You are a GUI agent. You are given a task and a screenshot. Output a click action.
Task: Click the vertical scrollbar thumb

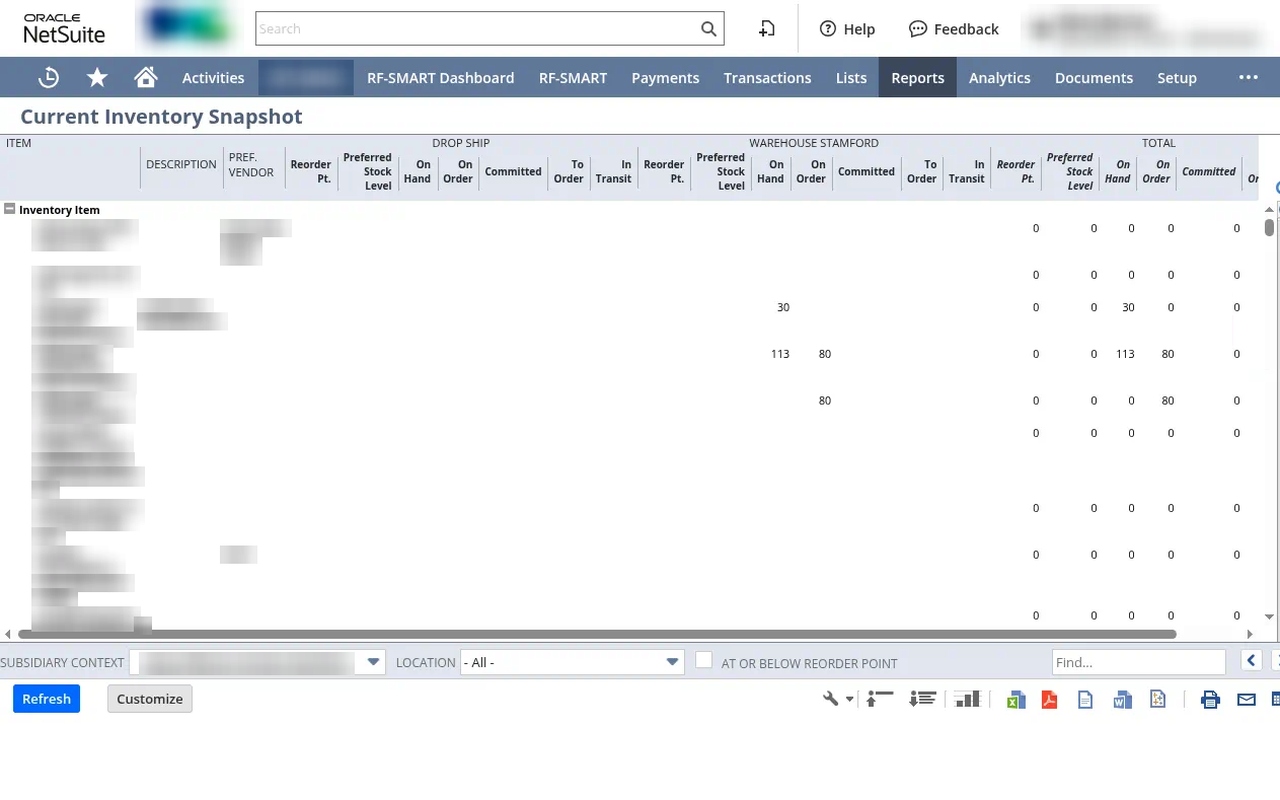point(1270,227)
